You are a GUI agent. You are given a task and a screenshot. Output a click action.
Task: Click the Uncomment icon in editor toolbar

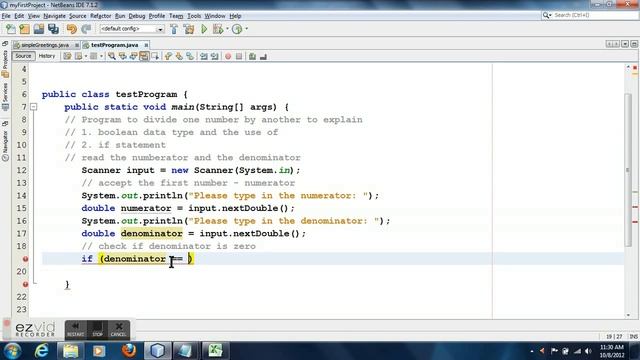click(x=263, y=56)
